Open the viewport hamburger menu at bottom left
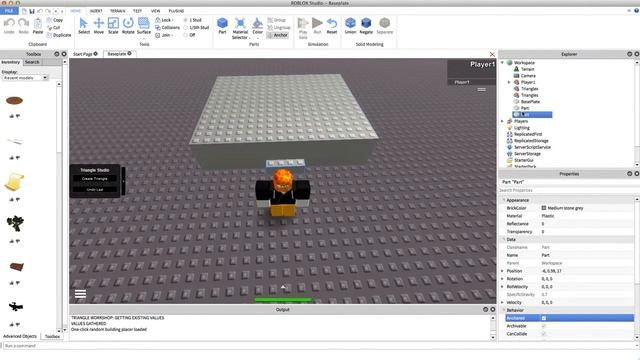The height and width of the screenshot is (360, 640). pyautogui.click(x=80, y=293)
